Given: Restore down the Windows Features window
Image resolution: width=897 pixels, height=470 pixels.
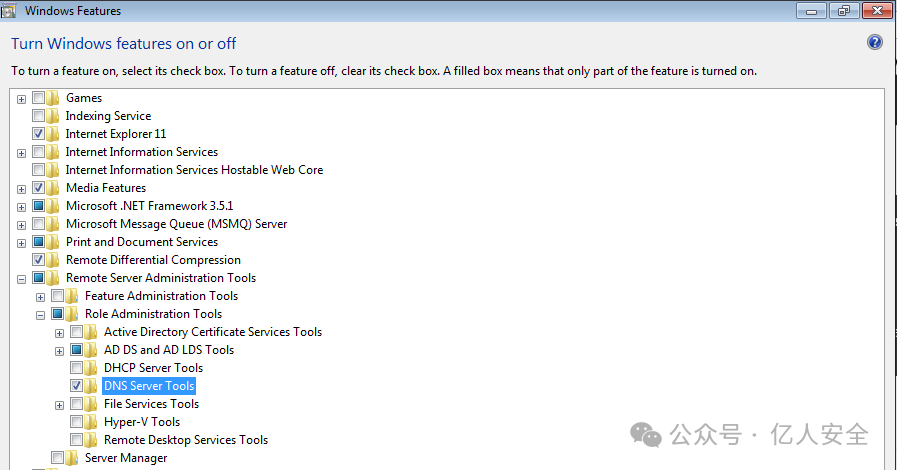Looking at the screenshot, I should coord(844,11).
